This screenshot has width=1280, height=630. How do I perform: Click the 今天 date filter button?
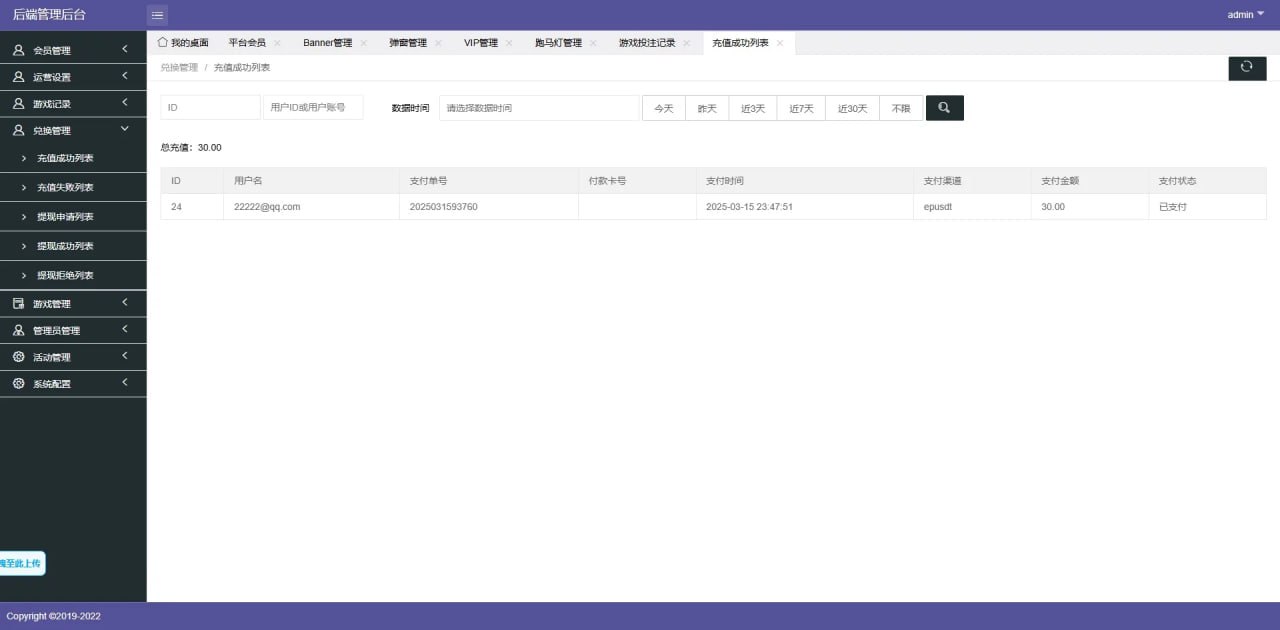point(663,107)
